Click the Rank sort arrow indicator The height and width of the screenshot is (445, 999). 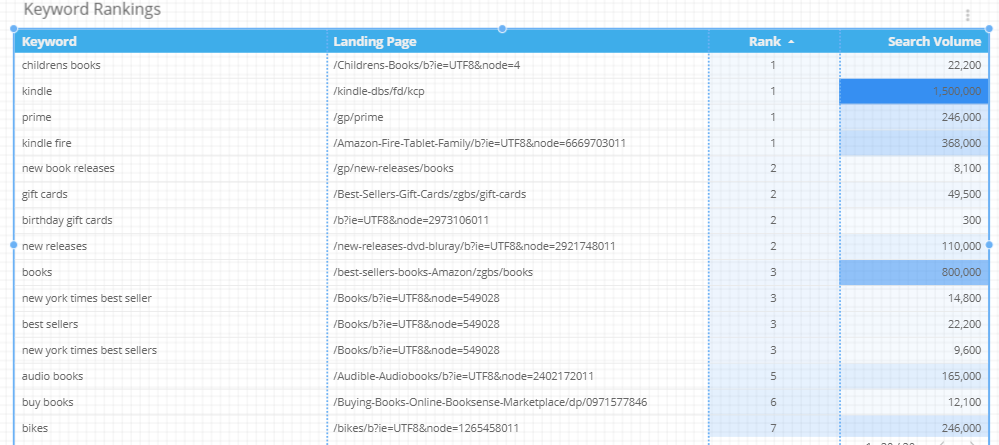[792, 42]
